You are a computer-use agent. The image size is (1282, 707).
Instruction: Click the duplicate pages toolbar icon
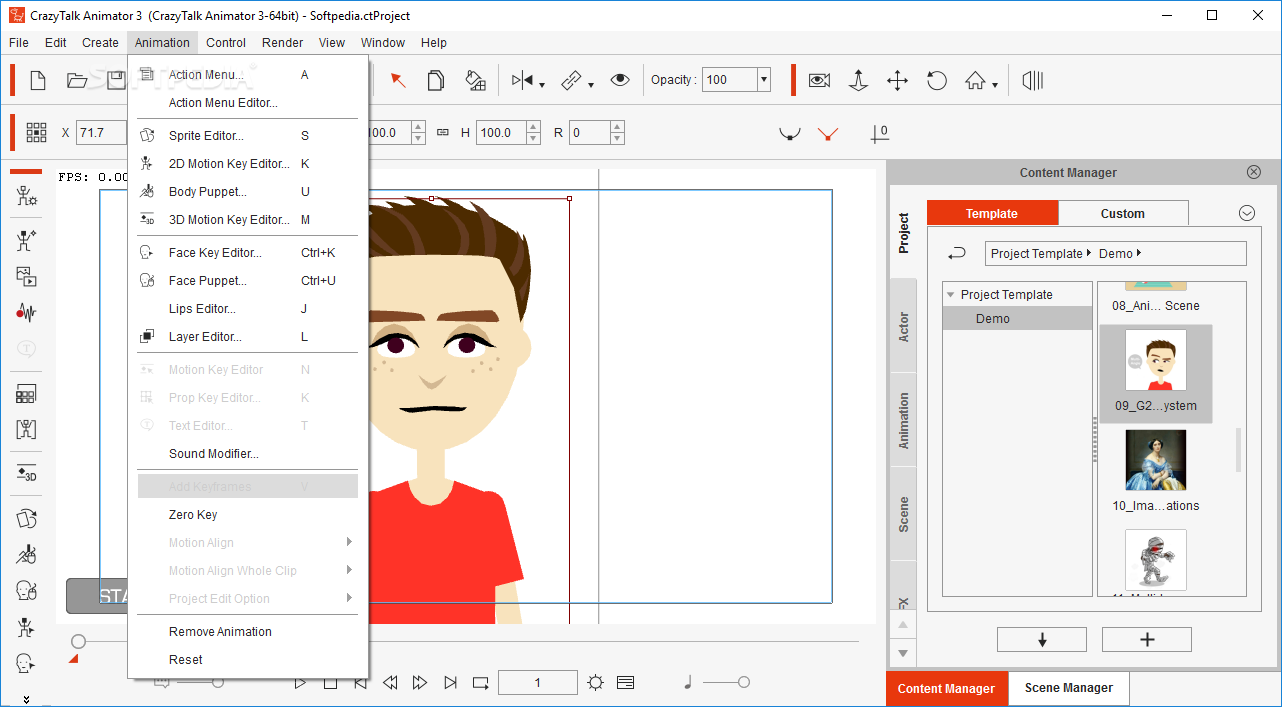click(436, 81)
